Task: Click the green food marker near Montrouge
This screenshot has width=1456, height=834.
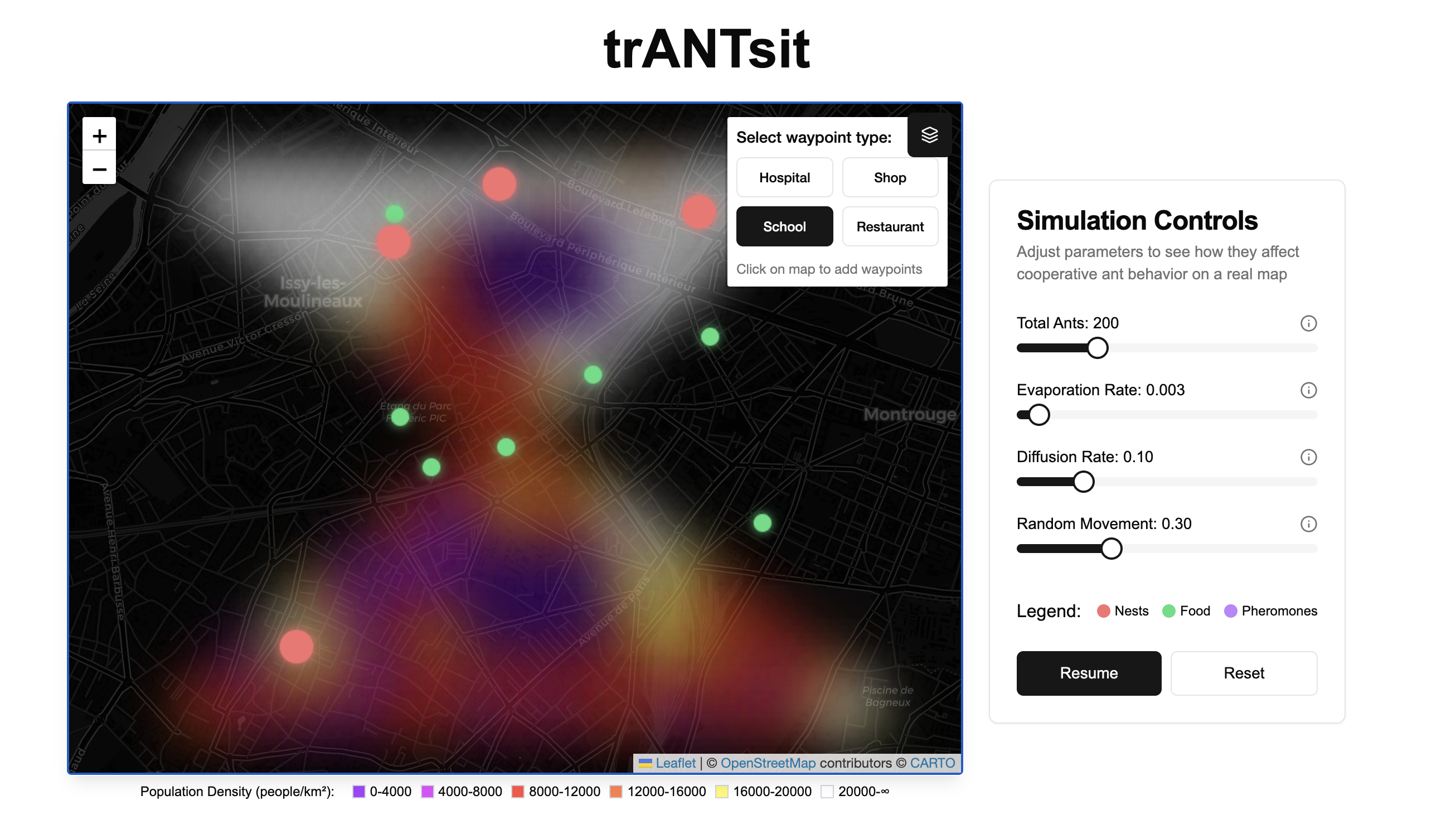Action: 762,523
